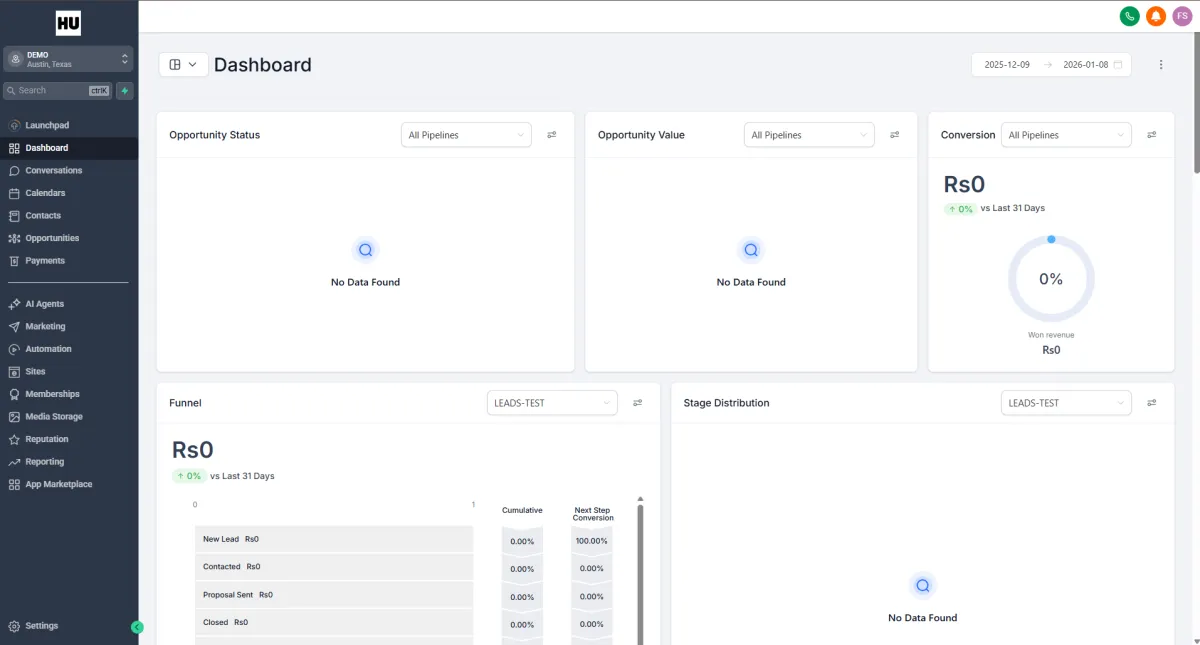Click the end date 2026-01-08
This screenshot has height=645, width=1200.
[1085, 65]
